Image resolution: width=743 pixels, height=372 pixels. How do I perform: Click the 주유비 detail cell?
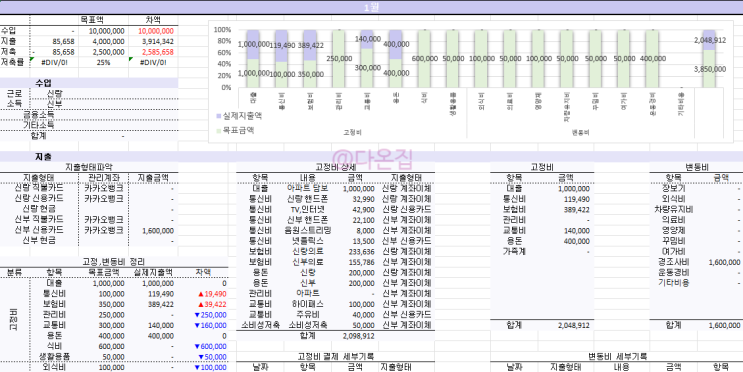tap(309, 315)
